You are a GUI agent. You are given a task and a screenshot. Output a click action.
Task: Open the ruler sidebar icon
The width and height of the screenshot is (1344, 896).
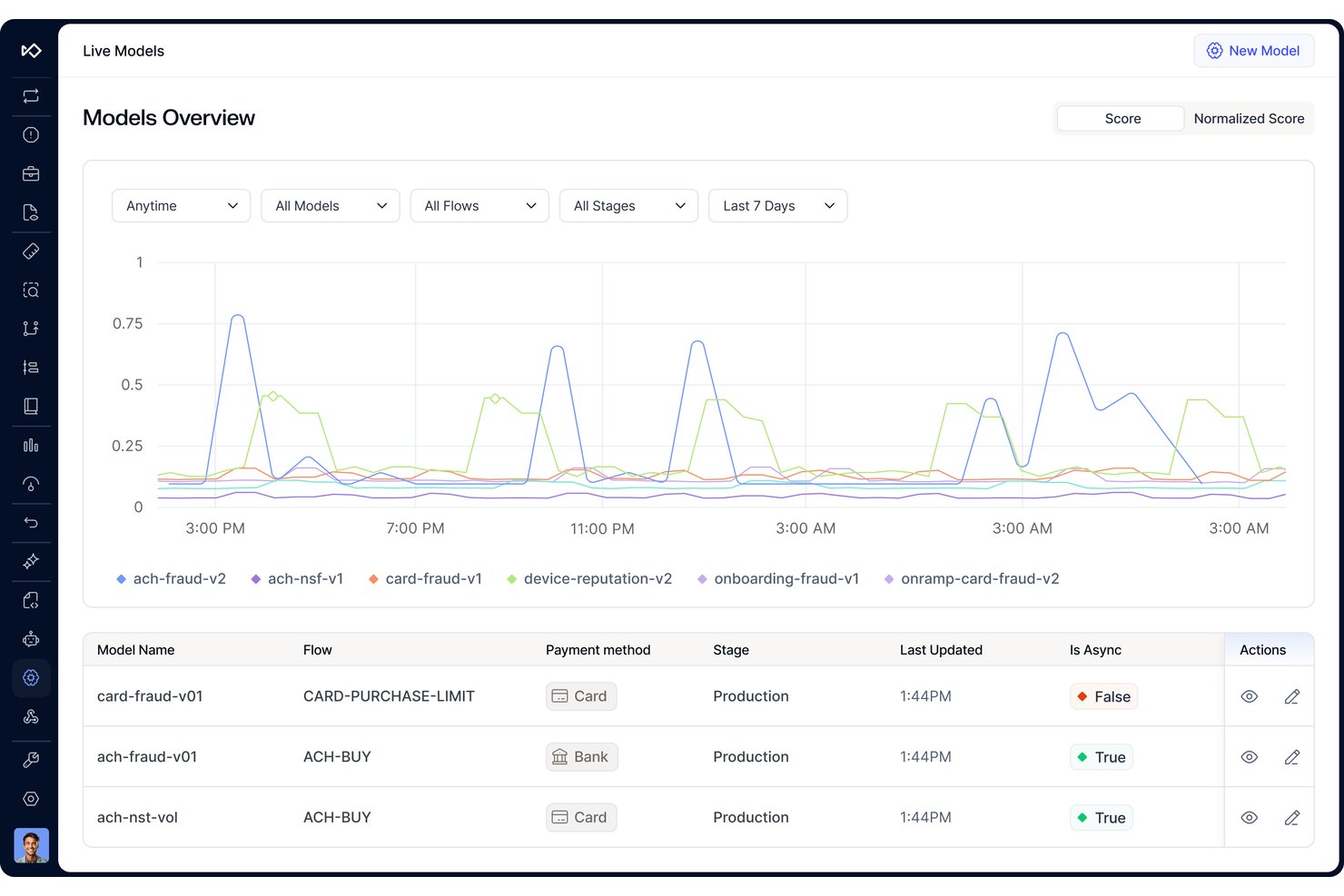pyautogui.click(x=31, y=251)
